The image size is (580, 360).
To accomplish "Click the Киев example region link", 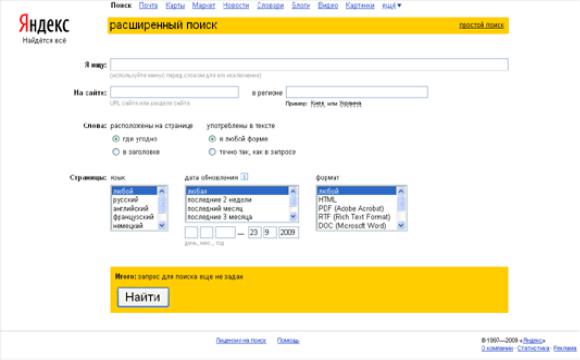I will coord(317,104).
